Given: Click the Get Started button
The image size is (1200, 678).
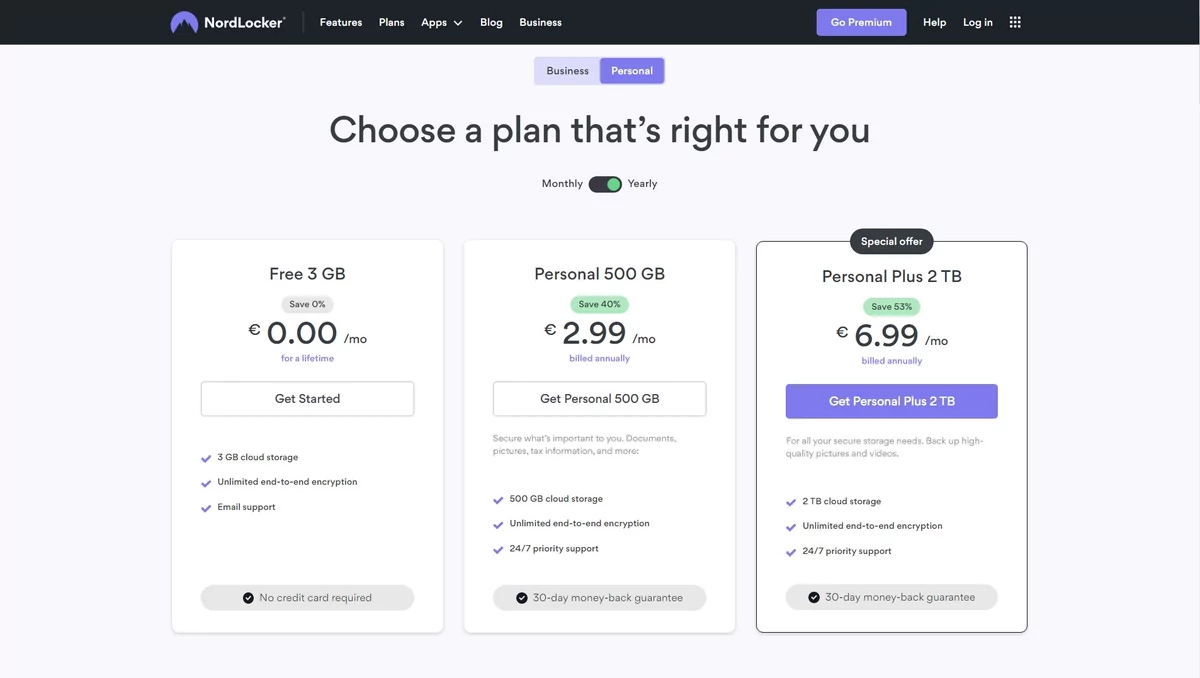Looking at the screenshot, I should pyautogui.click(x=307, y=399).
